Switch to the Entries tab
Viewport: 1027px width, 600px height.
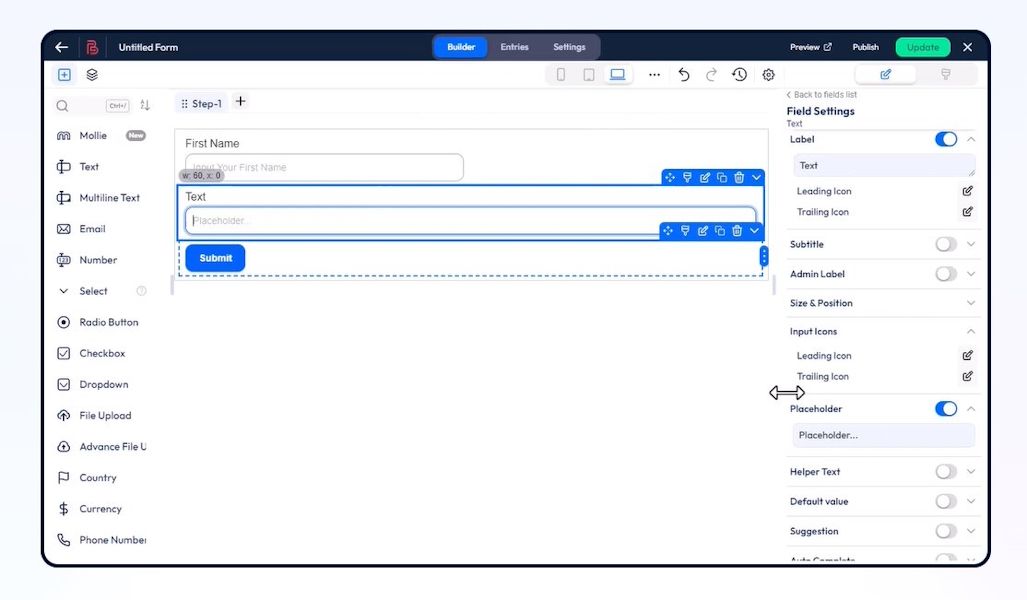click(514, 47)
